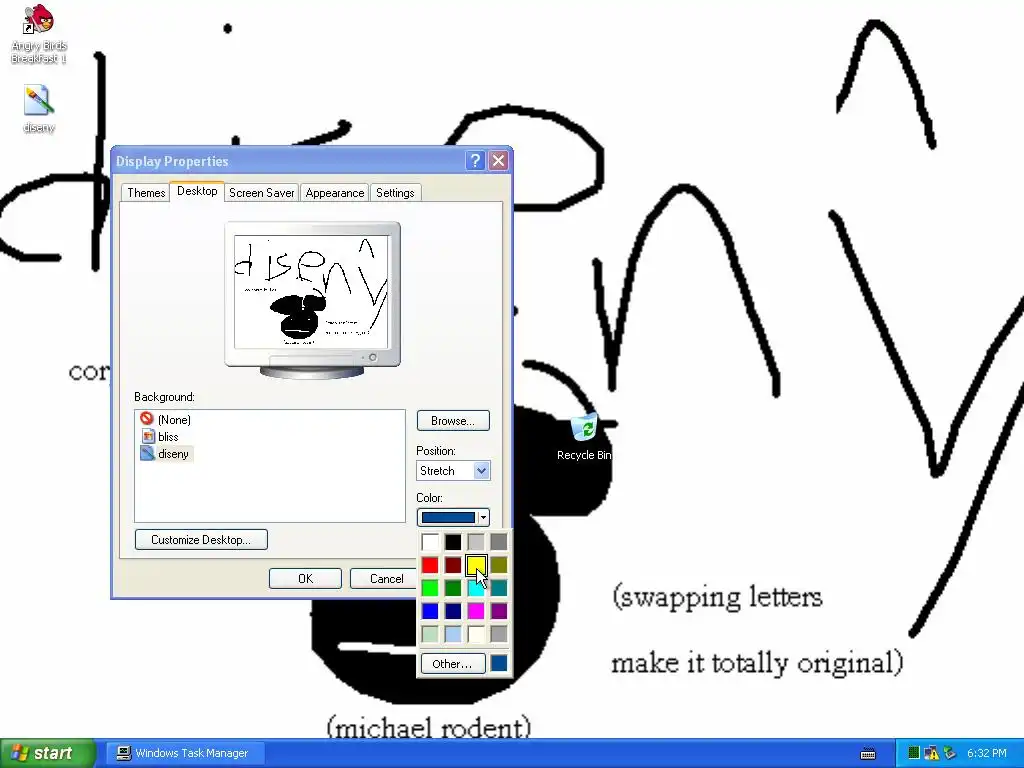Pick the bright red color swatch
This screenshot has height=768, width=1024.
(x=430, y=565)
